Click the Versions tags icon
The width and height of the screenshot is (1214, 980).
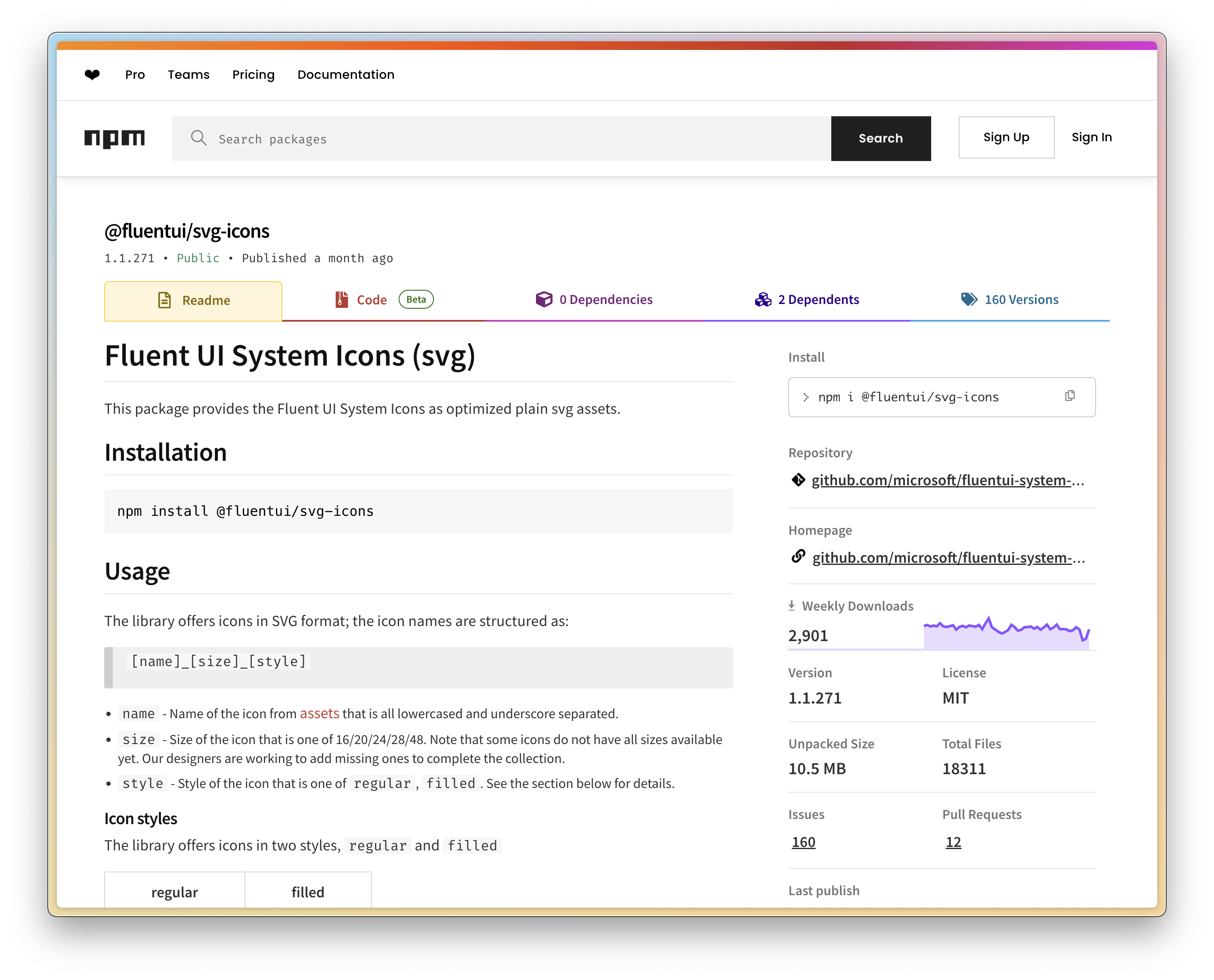click(x=969, y=299)
